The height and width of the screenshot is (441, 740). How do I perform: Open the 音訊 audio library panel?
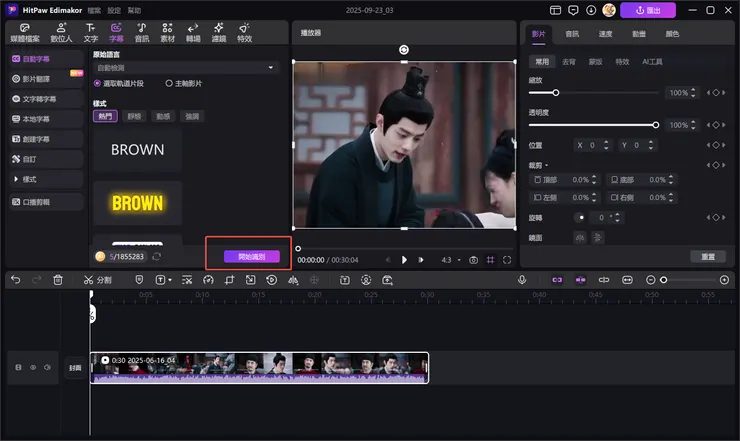point(142,33)
